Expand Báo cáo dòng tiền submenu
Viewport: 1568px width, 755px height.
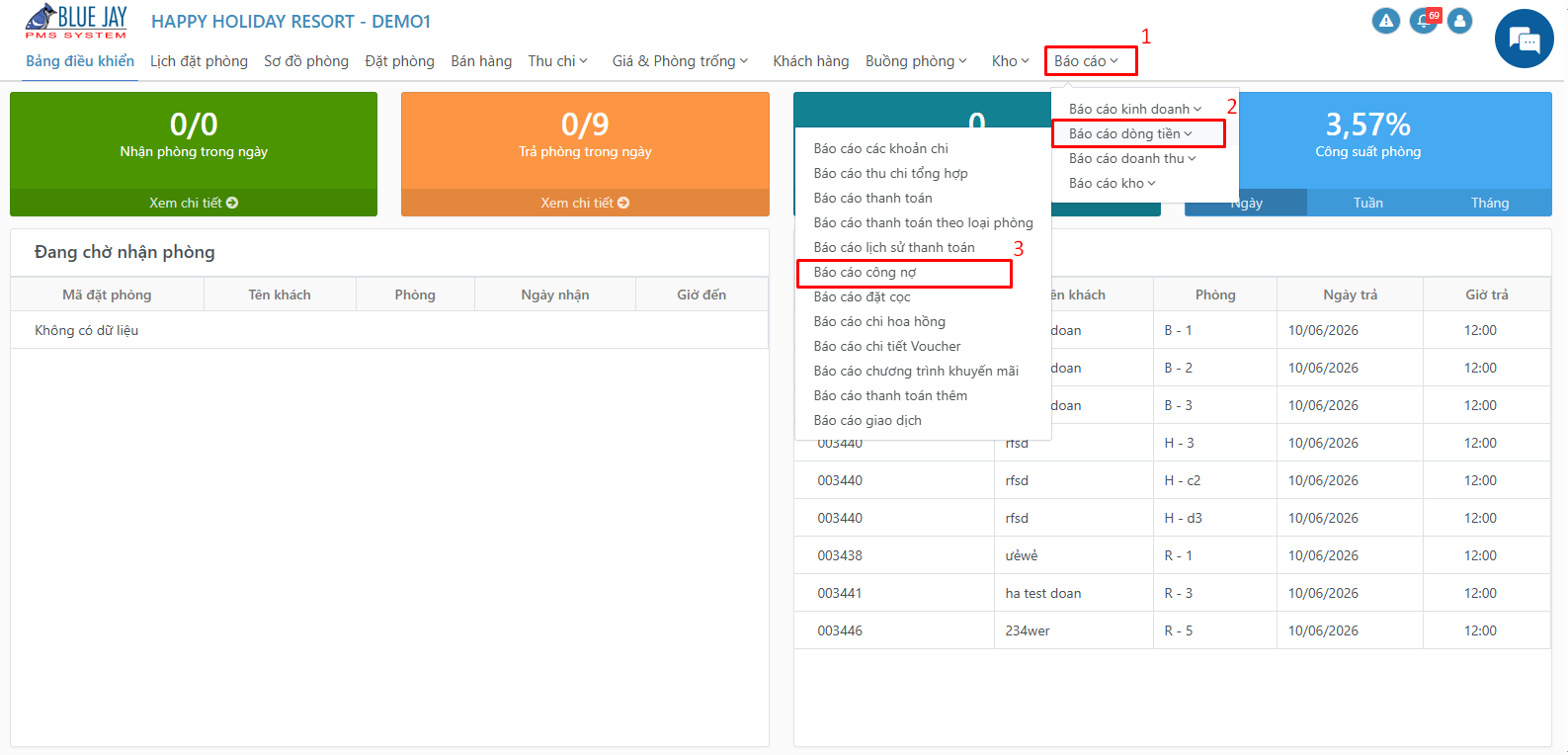click(x=1130, y=133)
